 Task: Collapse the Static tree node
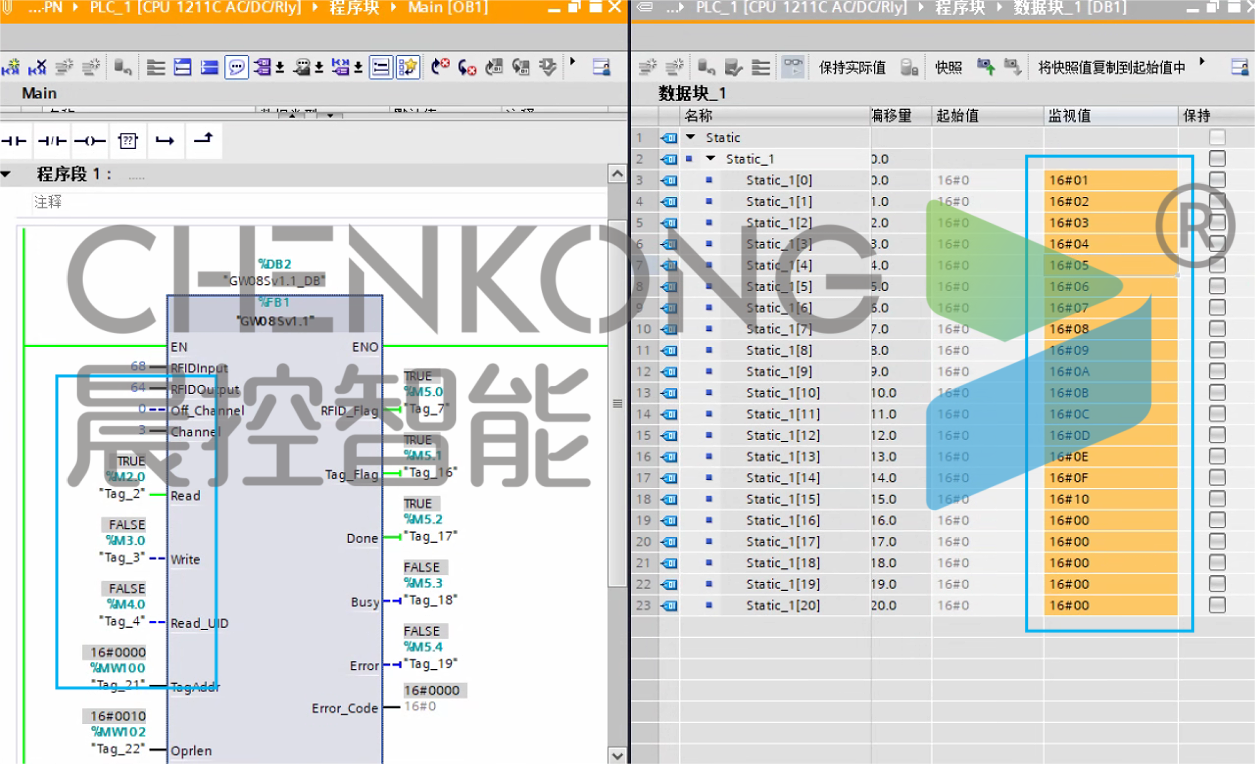click(x=690, y=138)
